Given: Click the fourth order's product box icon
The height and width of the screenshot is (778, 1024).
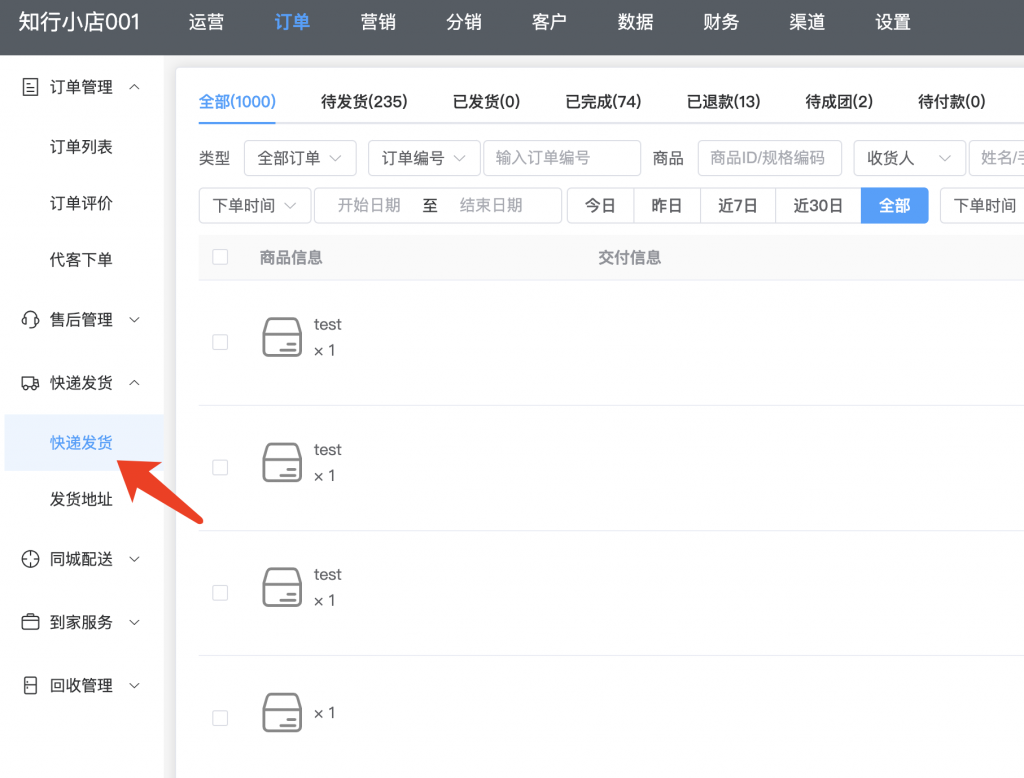Looking at the screenshot, I should (x=282, y=712).
